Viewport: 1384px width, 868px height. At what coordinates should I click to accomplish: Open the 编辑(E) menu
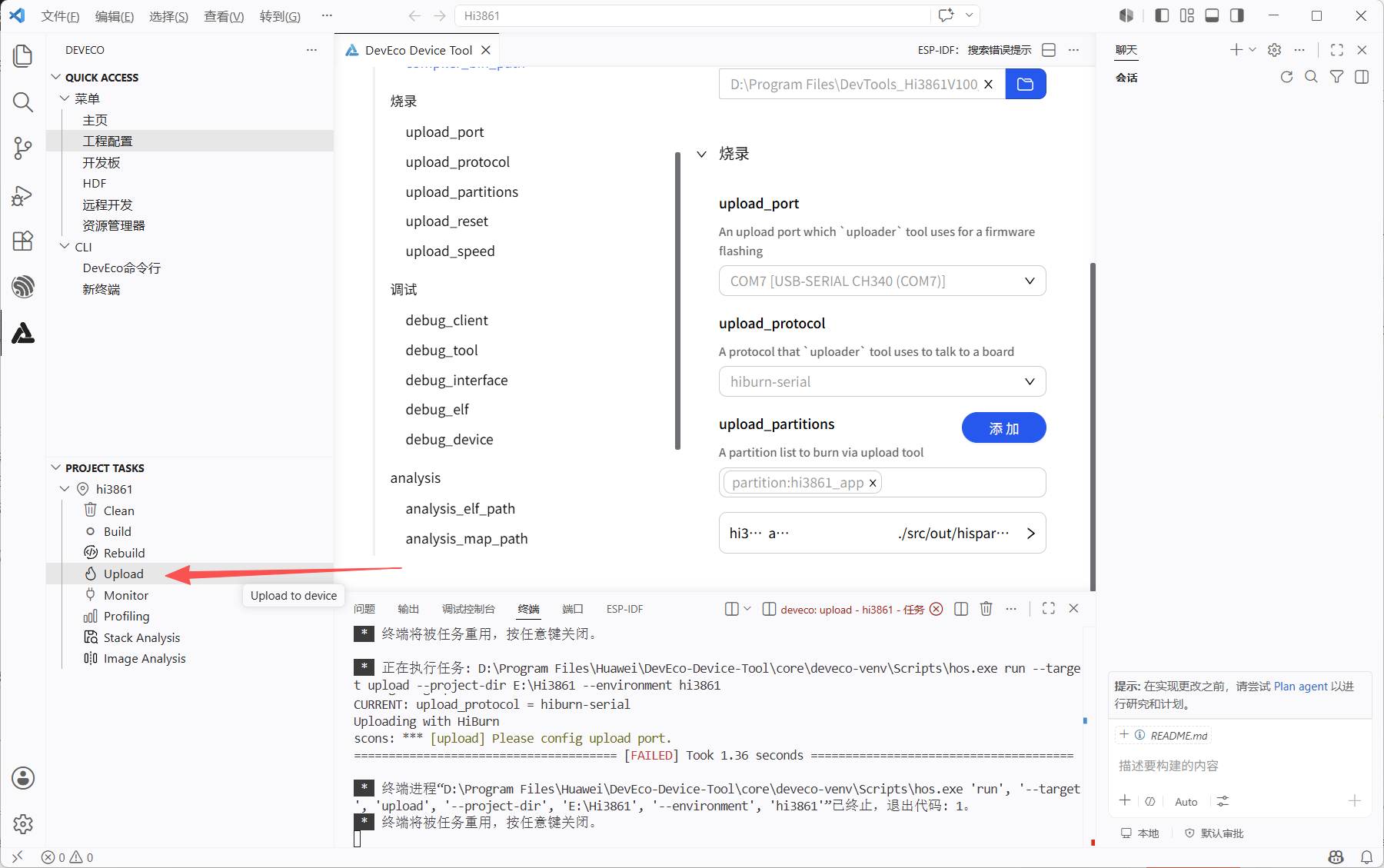coord(115,16)
